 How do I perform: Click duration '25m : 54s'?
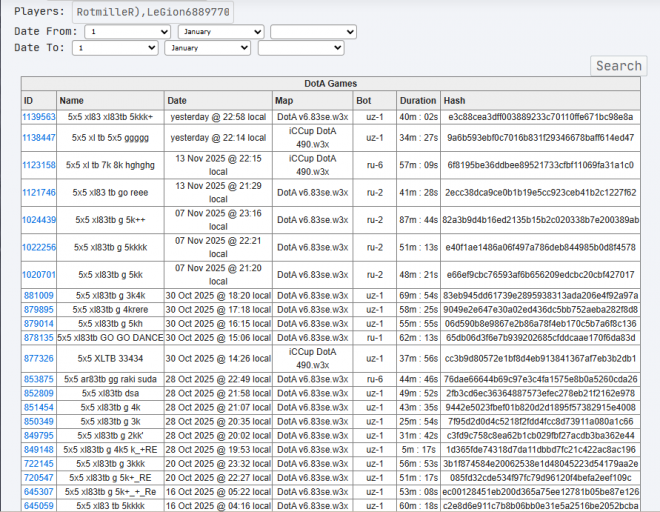pos(418,421)
